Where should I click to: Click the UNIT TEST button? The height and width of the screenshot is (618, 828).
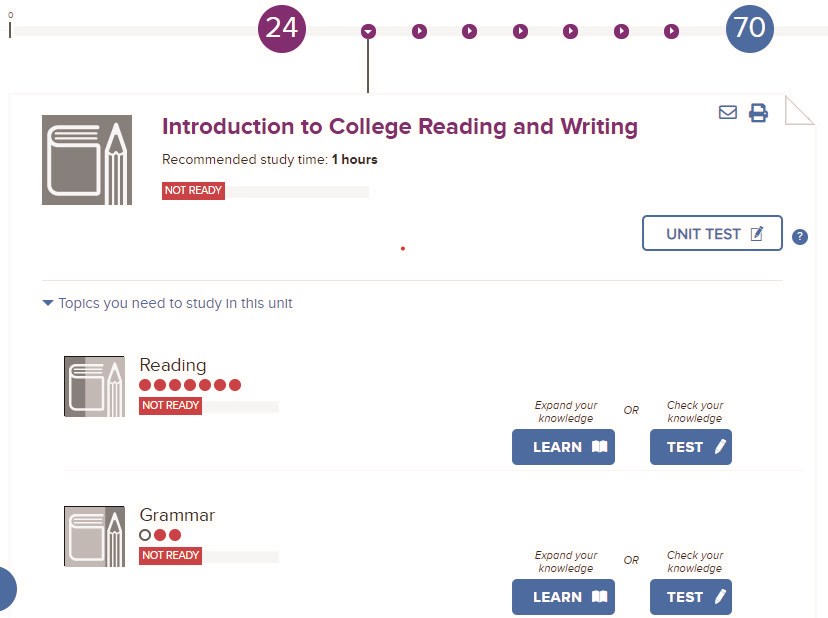click(x=712, y=233)
